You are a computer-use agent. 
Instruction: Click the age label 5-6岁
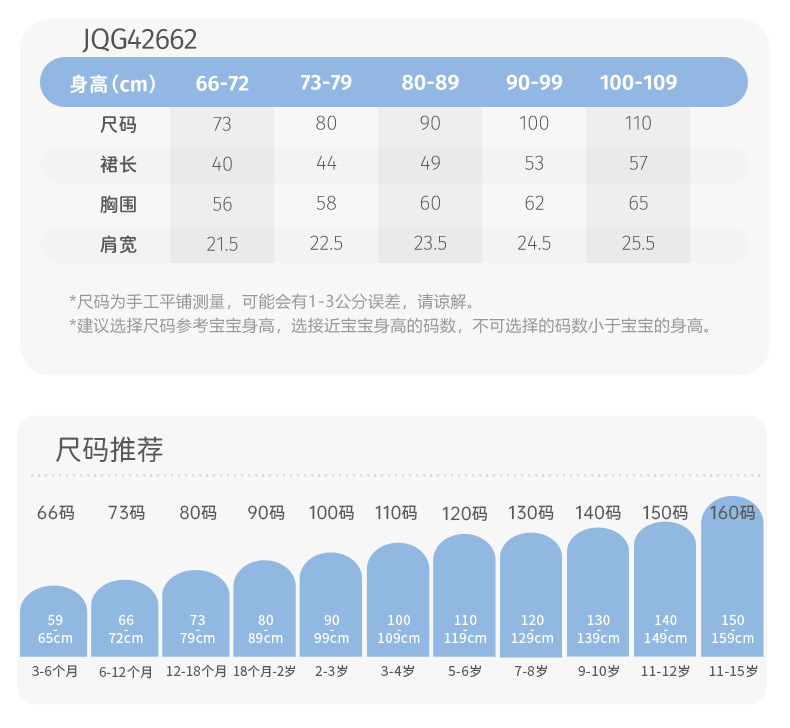pyautogui.click(x=465, y=672)
